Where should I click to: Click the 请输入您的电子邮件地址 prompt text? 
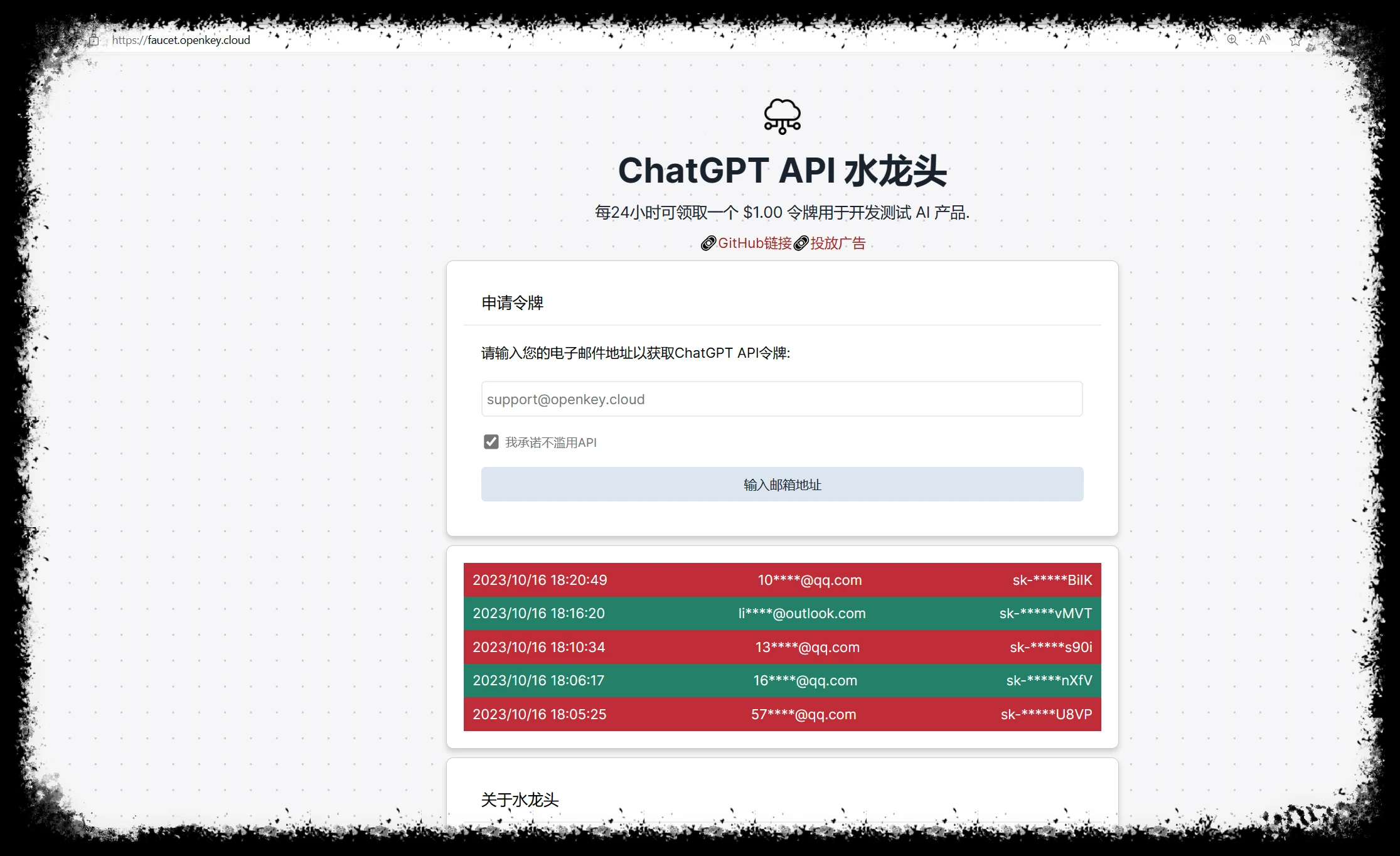click(636, 353)
